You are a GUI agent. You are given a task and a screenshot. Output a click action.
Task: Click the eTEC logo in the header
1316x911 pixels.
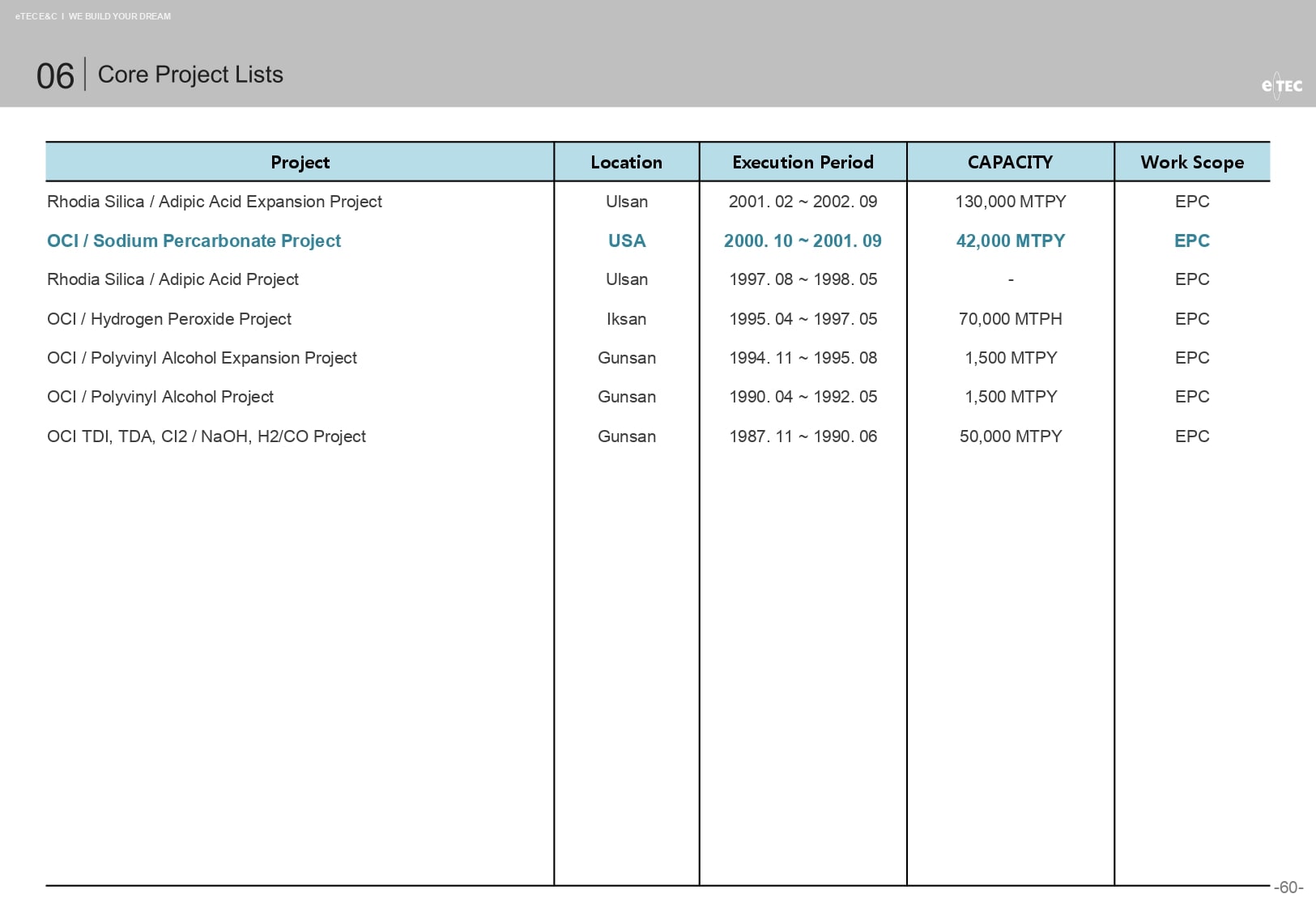point(1282,85)
